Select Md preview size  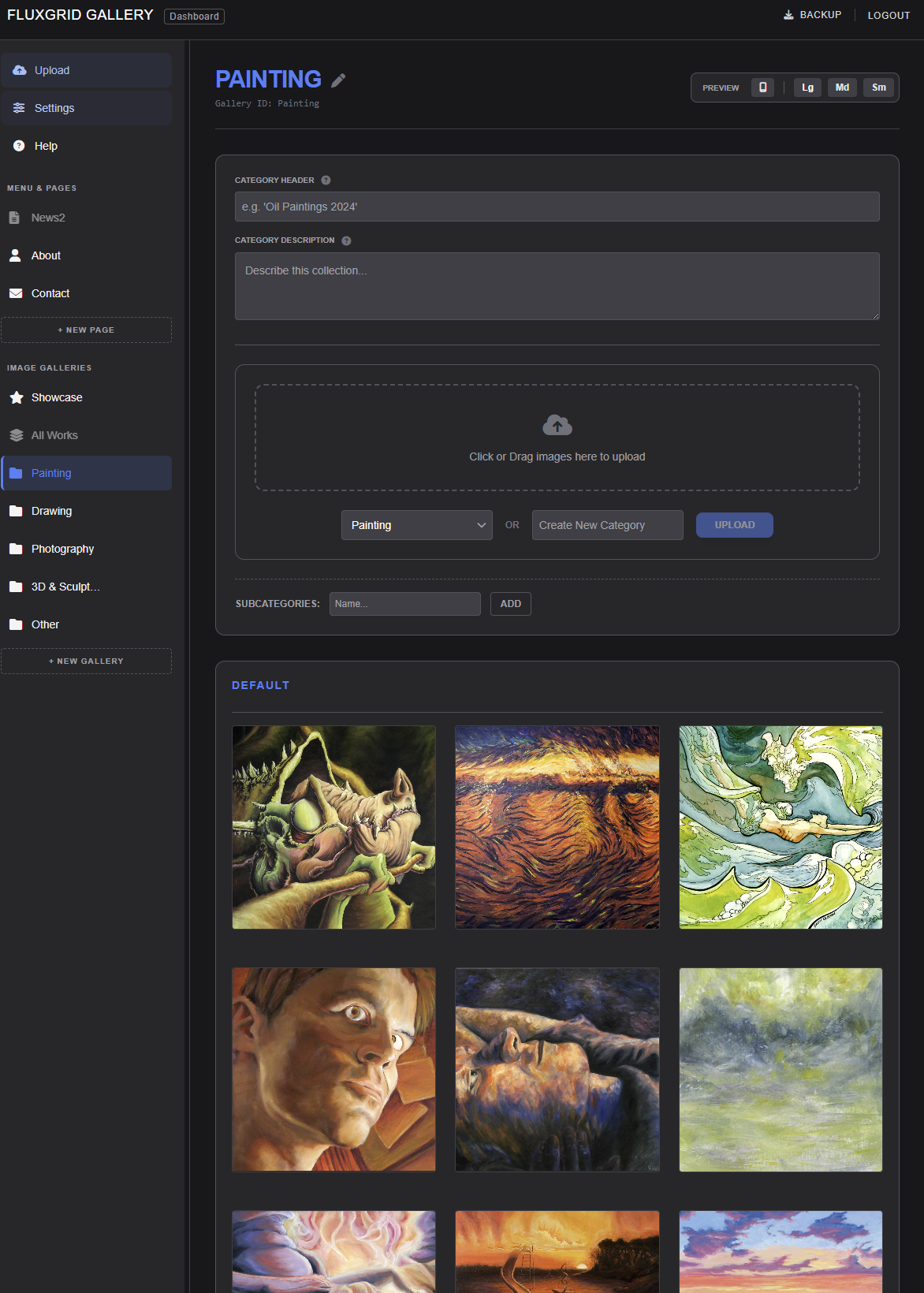point(842,88)
